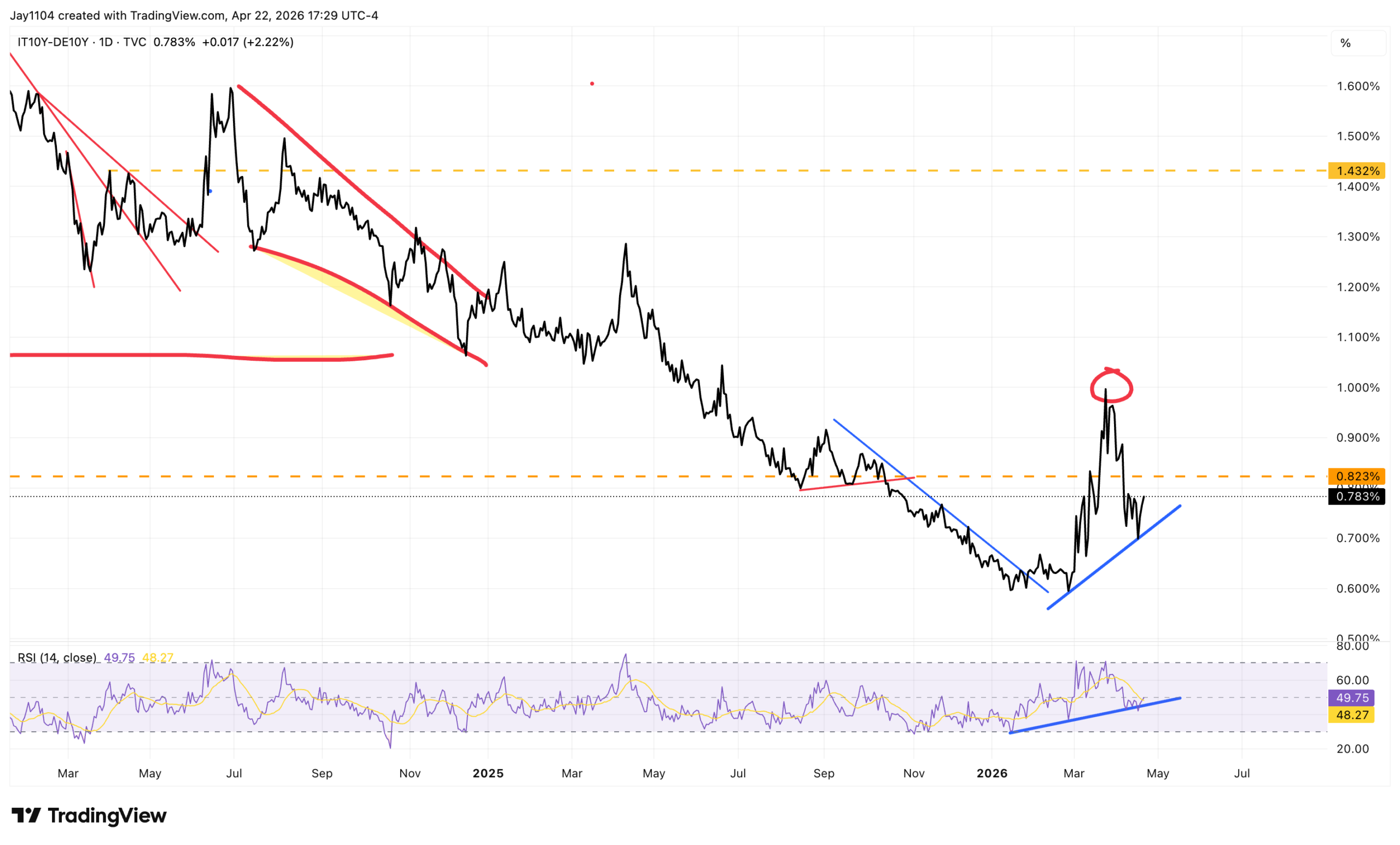The height and width of the screenshot is (845, 1400).
Task: Click the small red dot marker near Mar 2025
Action: [592, 84]
